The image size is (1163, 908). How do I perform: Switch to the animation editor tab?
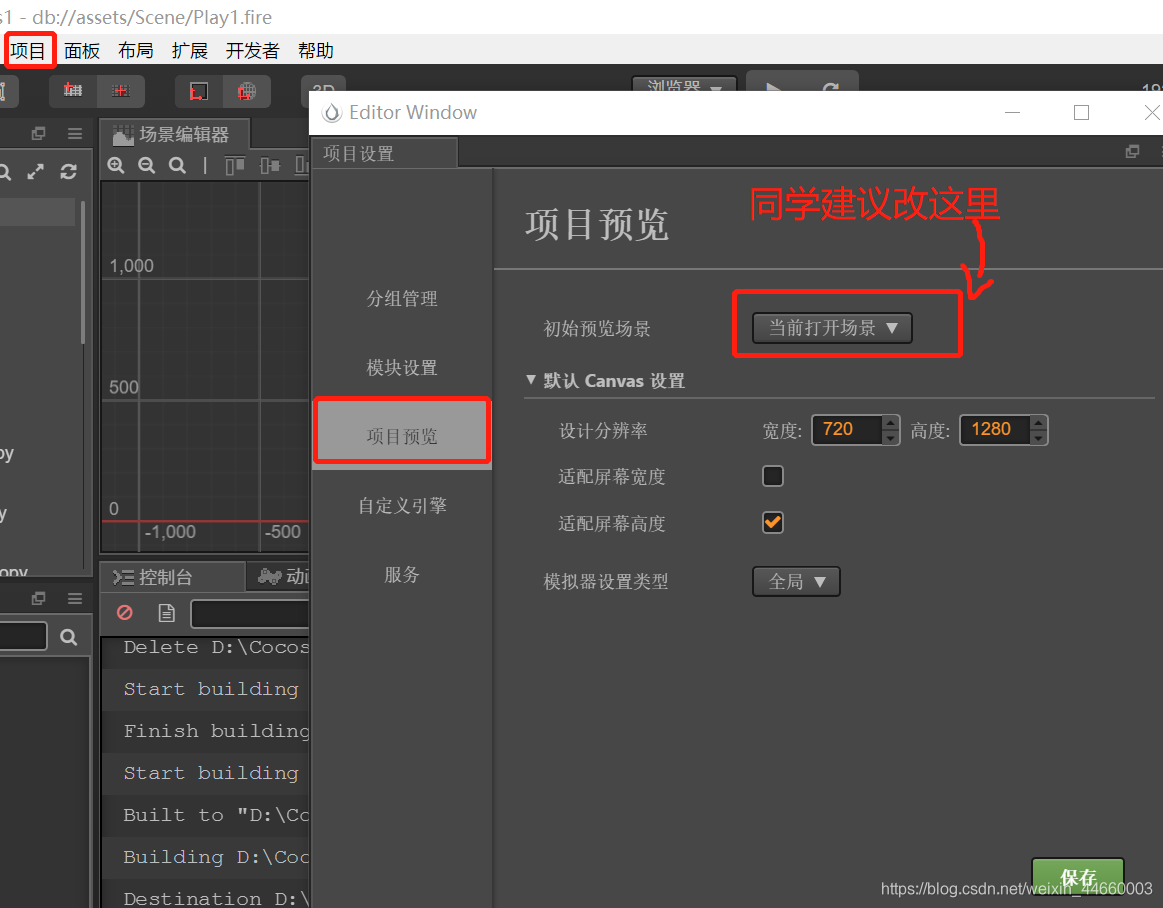click(280, 576)
